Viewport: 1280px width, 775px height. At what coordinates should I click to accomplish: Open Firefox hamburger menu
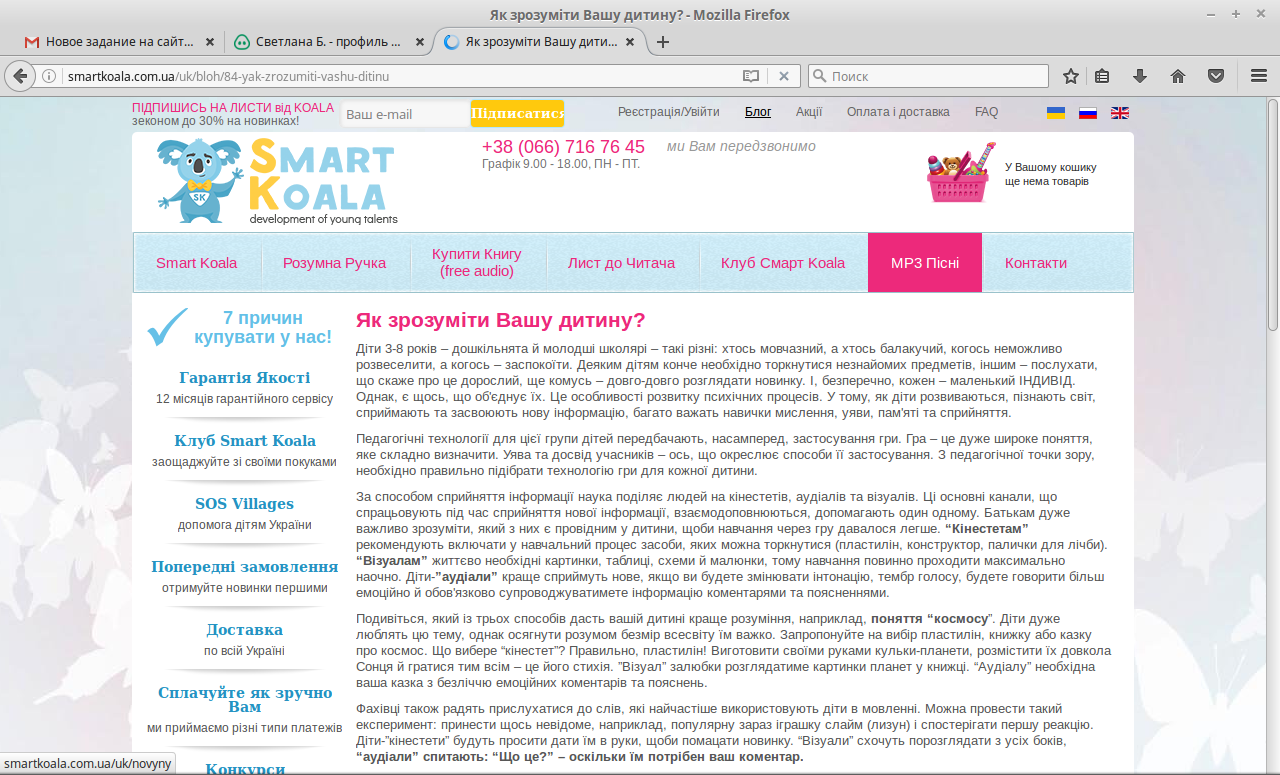pyautogui.click(x=1259, y=76)
